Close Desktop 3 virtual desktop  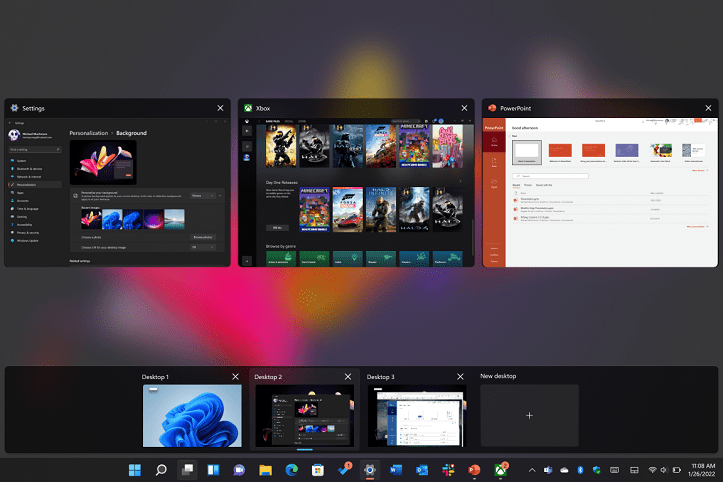460,377
